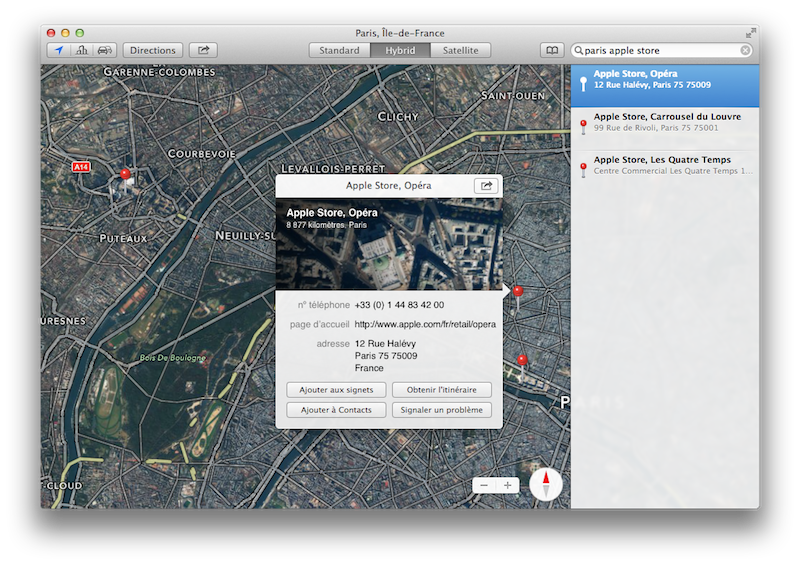Enter full screen with the corner arrows icon
Image resolution: width=800 pixels, height=565 pixels.
tap(750, 33)
